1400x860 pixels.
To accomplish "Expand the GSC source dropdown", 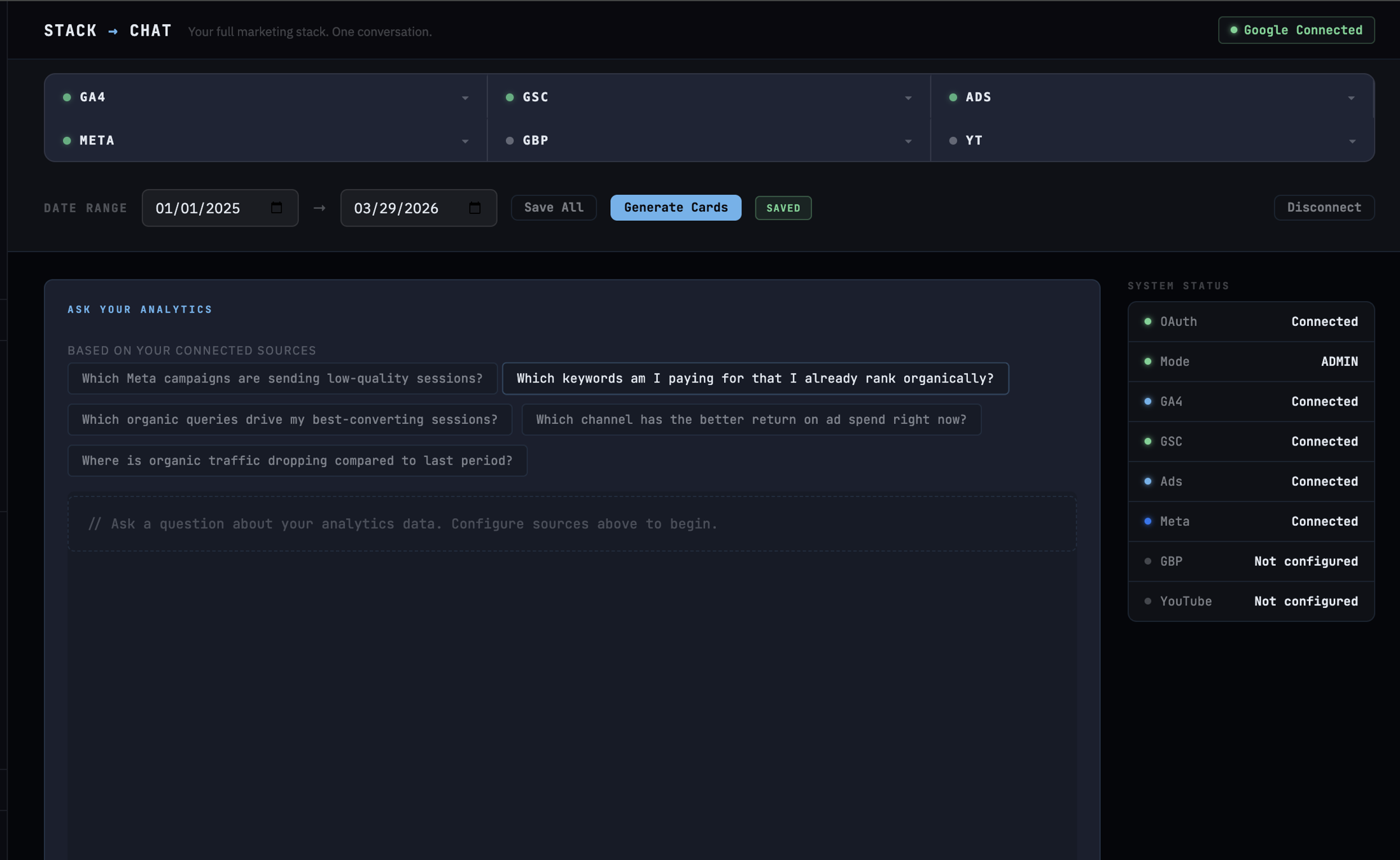I will point(907,98).
